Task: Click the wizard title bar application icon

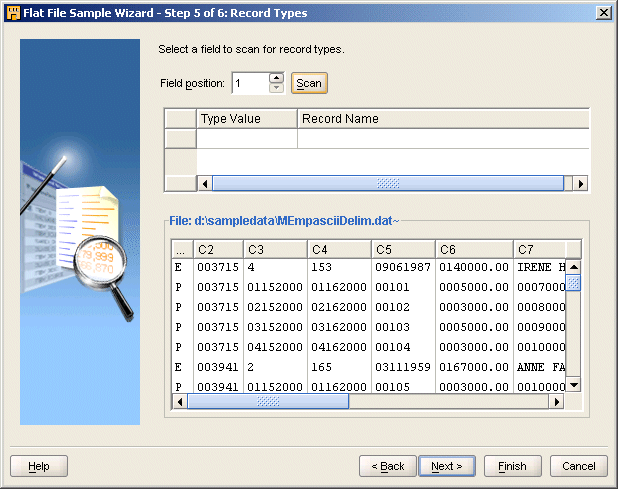Action: 13,13
